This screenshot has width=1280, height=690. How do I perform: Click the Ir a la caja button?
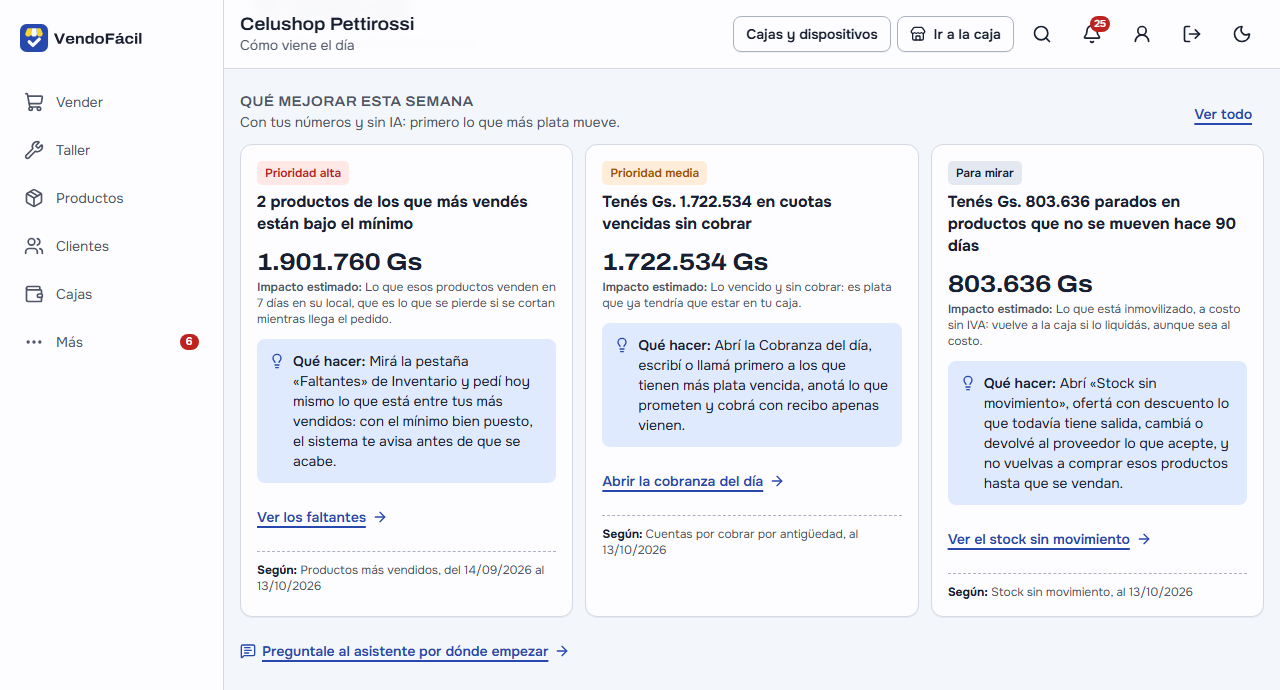click(x=956, y=34)
